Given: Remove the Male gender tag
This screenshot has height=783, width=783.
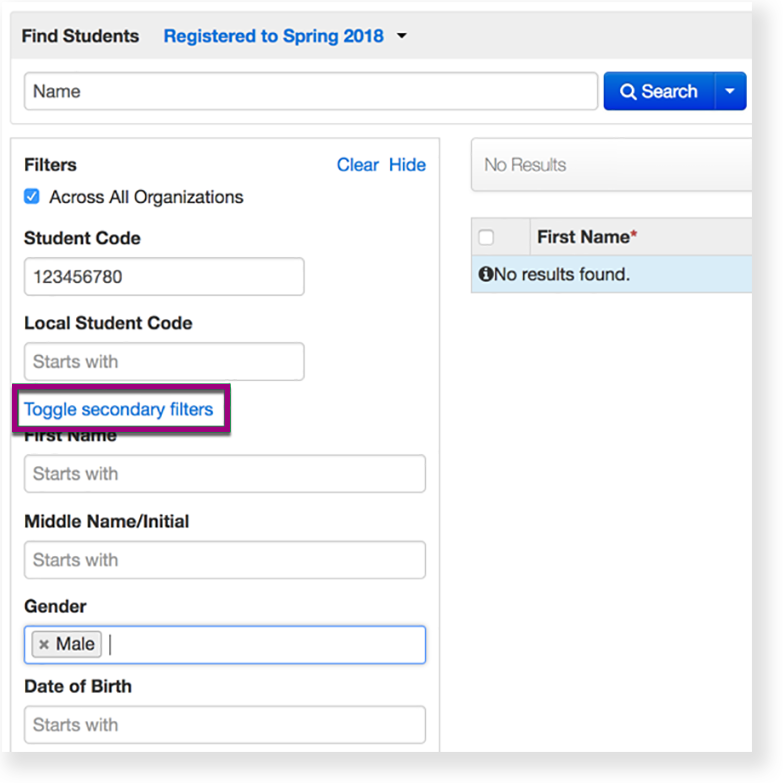Looking at the screenshot, I should click(43, 645).
